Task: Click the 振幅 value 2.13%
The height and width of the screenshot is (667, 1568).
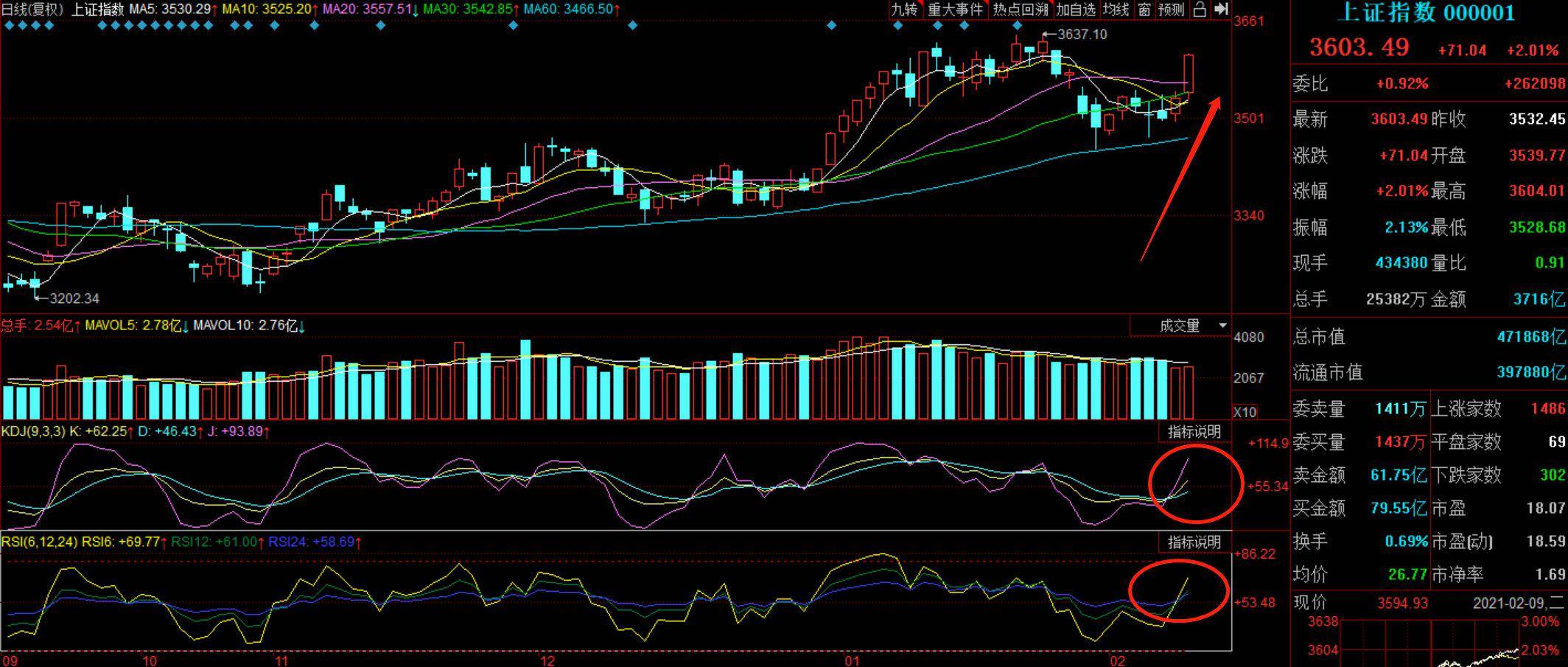Action: [x=1406, y=227]
